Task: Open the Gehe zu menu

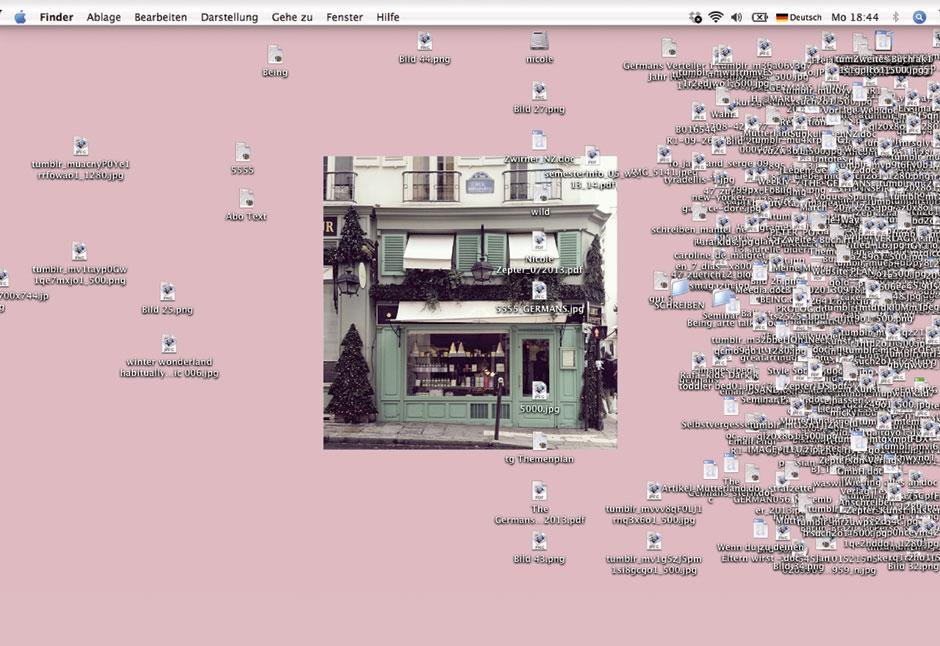Action: click(x=291, y=16)
